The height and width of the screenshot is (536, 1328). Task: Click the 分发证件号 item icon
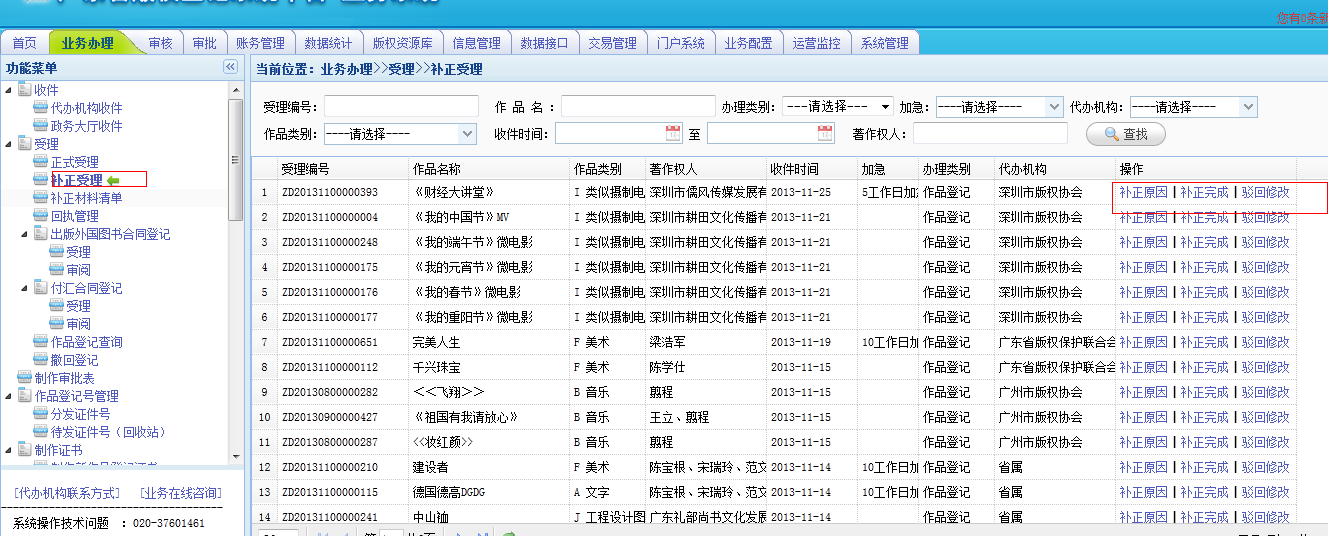[x=41, y=414]
